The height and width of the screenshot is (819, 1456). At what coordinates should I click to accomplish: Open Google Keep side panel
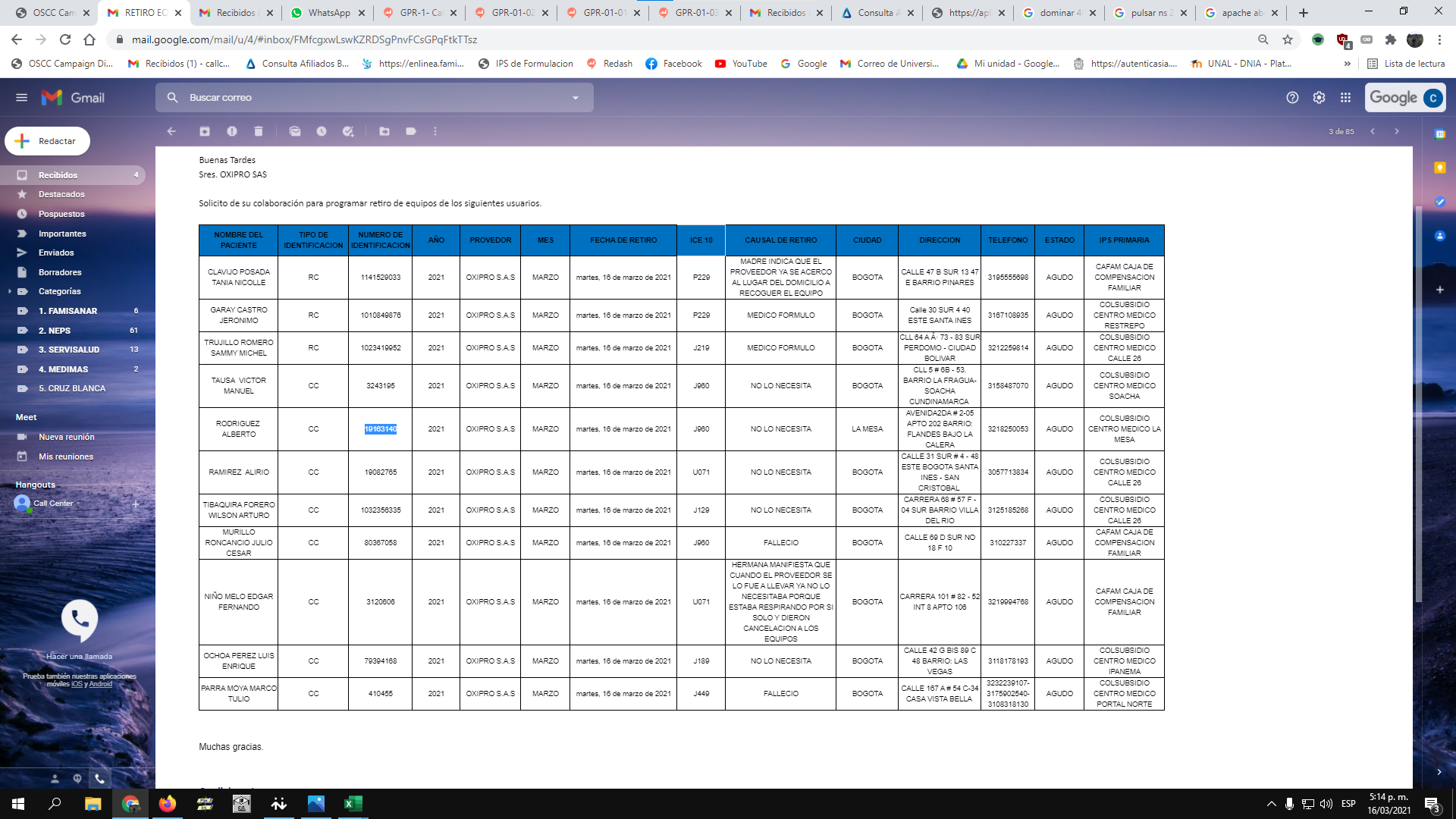1440,168
